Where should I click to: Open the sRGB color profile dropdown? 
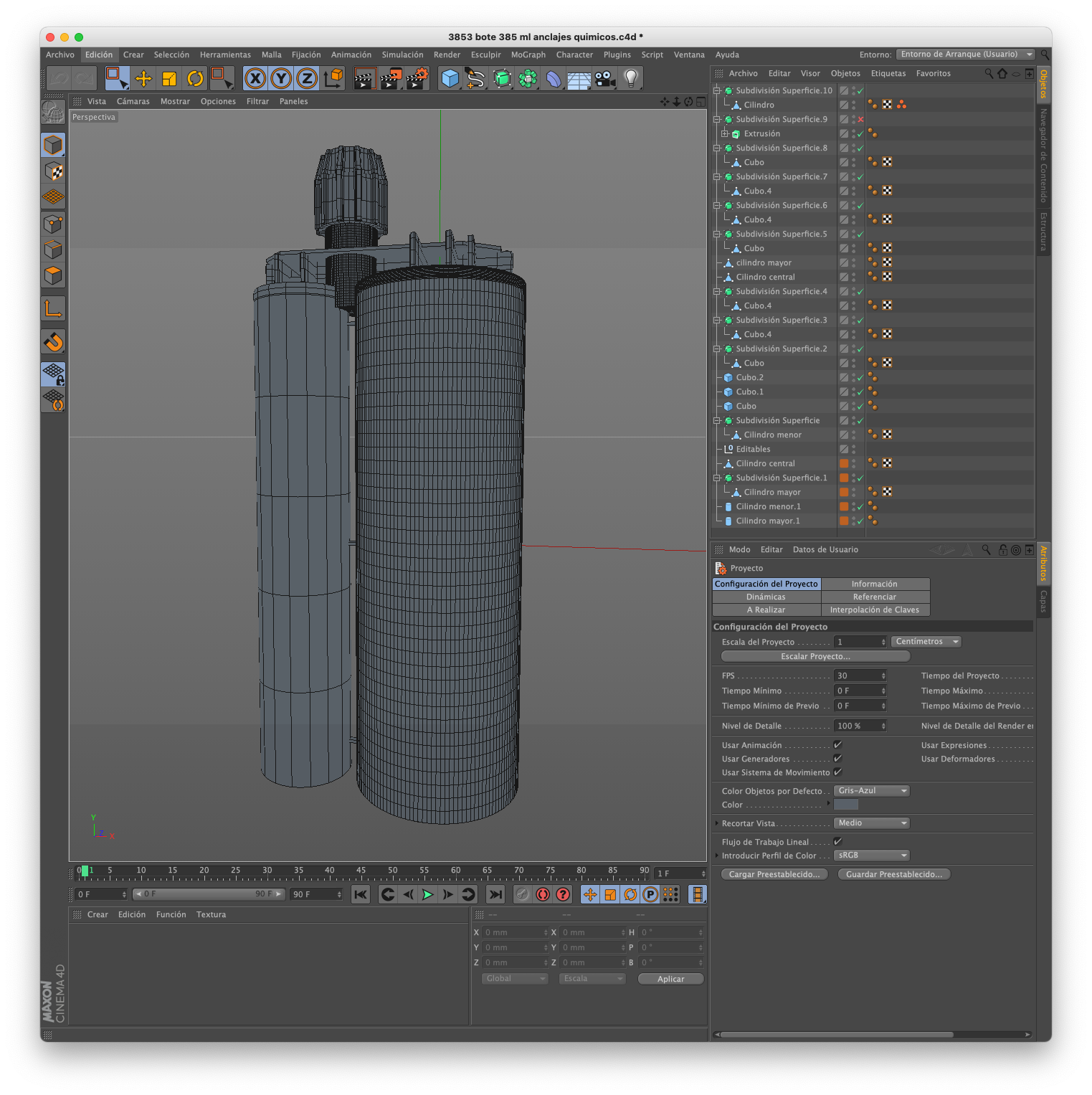(x=871, y=855)
